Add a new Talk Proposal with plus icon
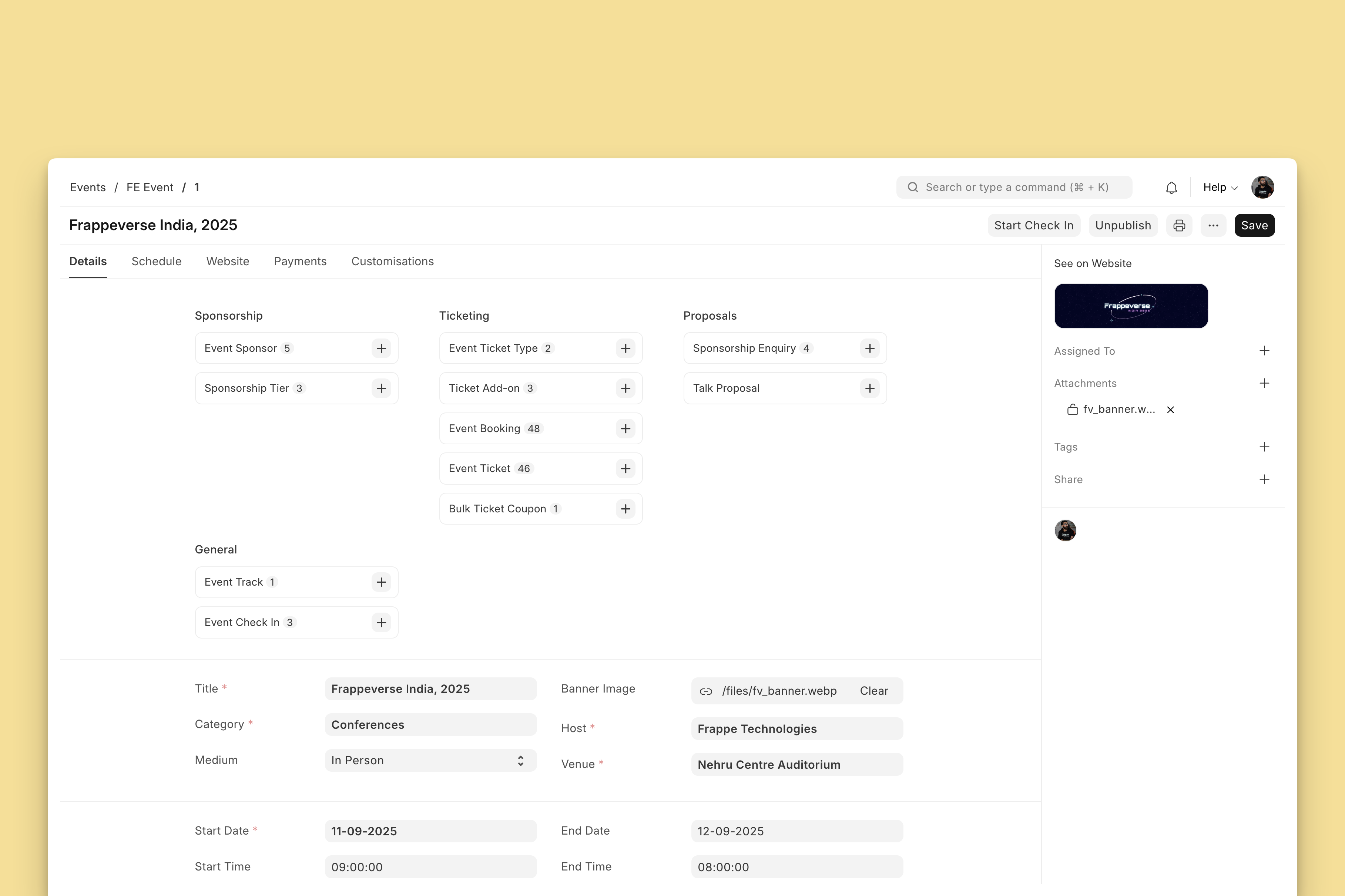This screenshot has height=896, width=1345. point(869,388)
